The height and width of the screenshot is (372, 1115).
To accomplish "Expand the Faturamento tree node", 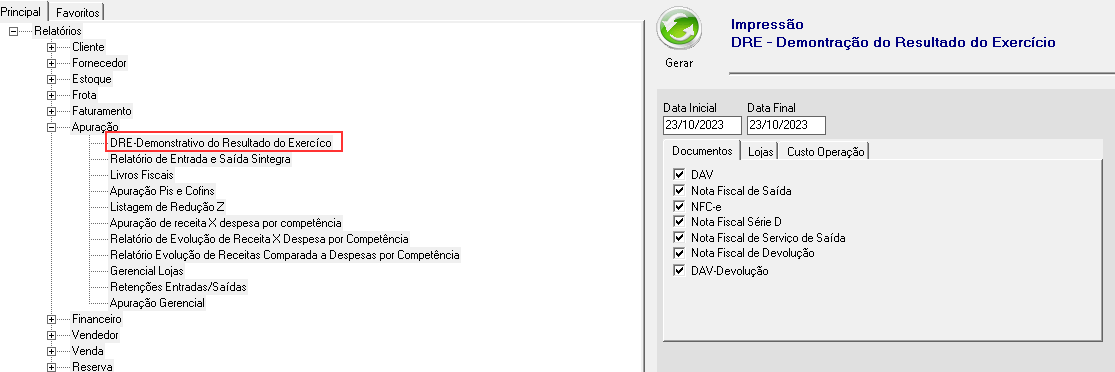I will pyautogui.click(x=51, y=111).
